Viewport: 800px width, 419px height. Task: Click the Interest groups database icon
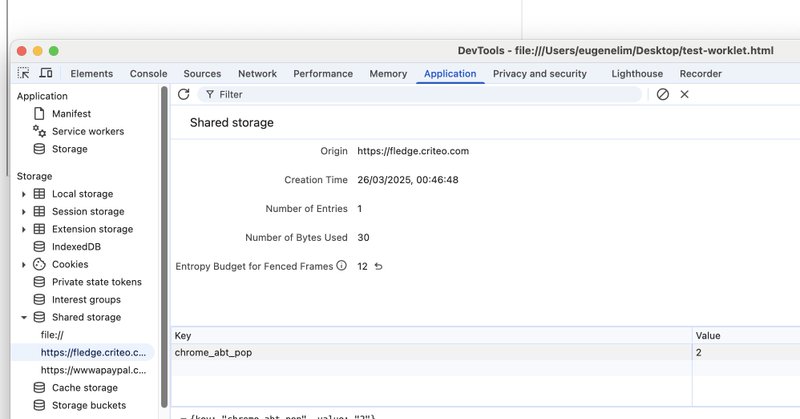[x=39, y=299]
